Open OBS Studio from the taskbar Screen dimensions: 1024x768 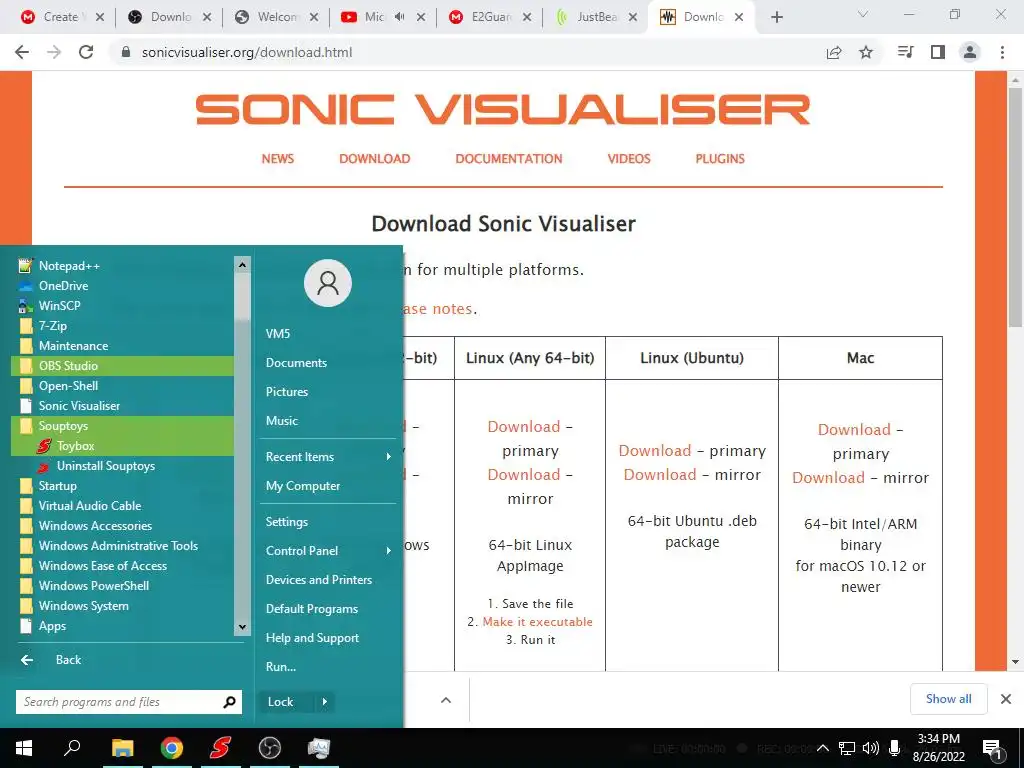point(270,748)
